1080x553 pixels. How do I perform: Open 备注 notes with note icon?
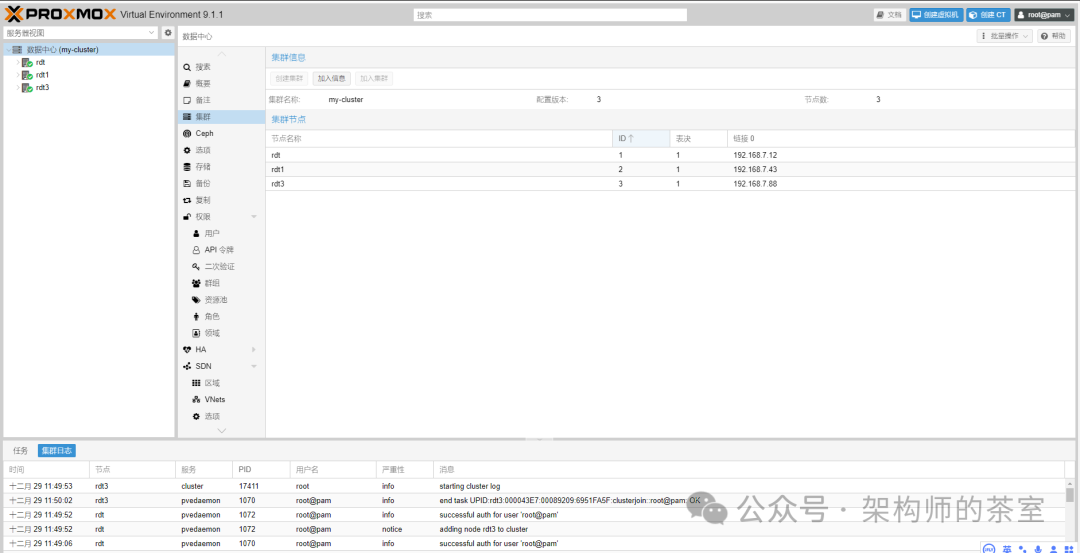221,100
